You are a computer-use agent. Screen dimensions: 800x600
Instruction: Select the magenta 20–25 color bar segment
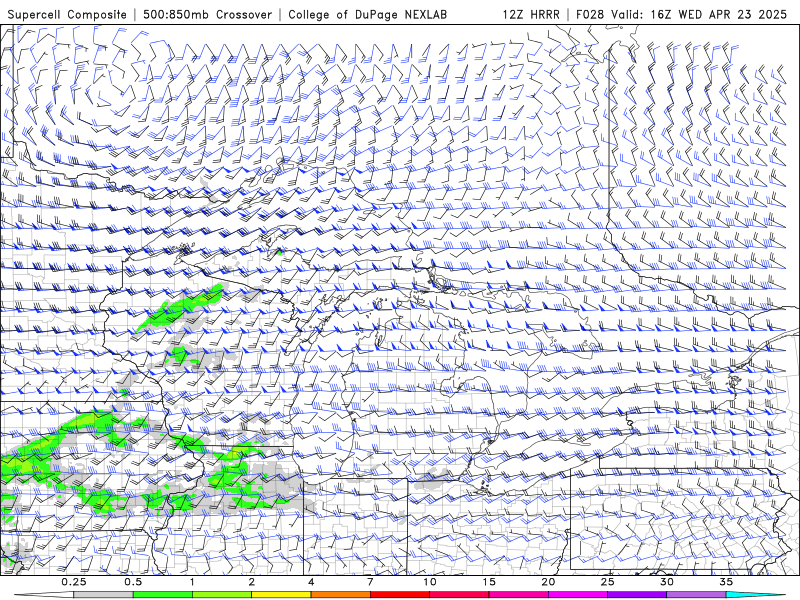click(578, 595)
